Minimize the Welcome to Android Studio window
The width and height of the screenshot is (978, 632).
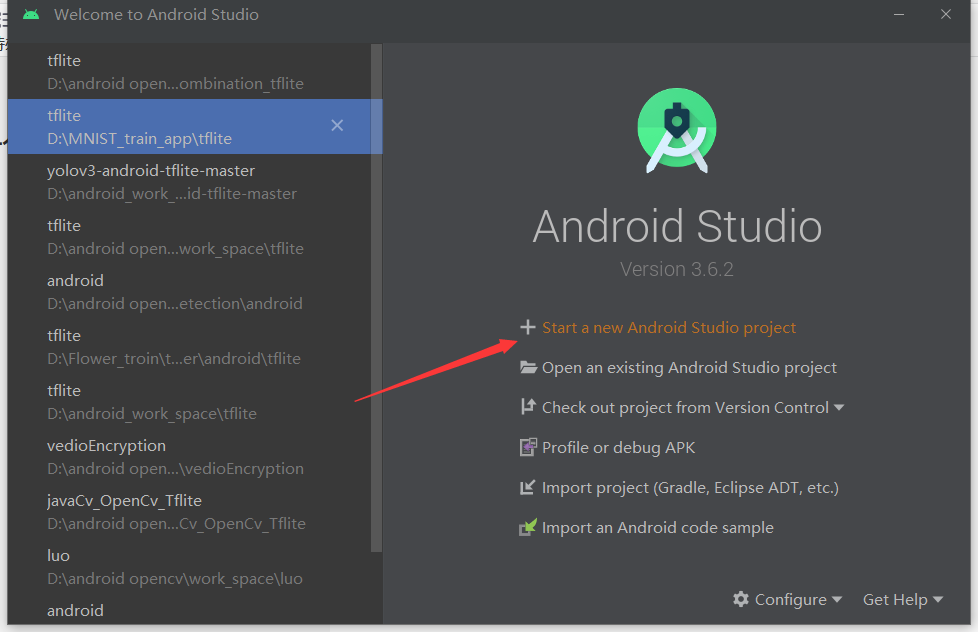coord(899,14)
